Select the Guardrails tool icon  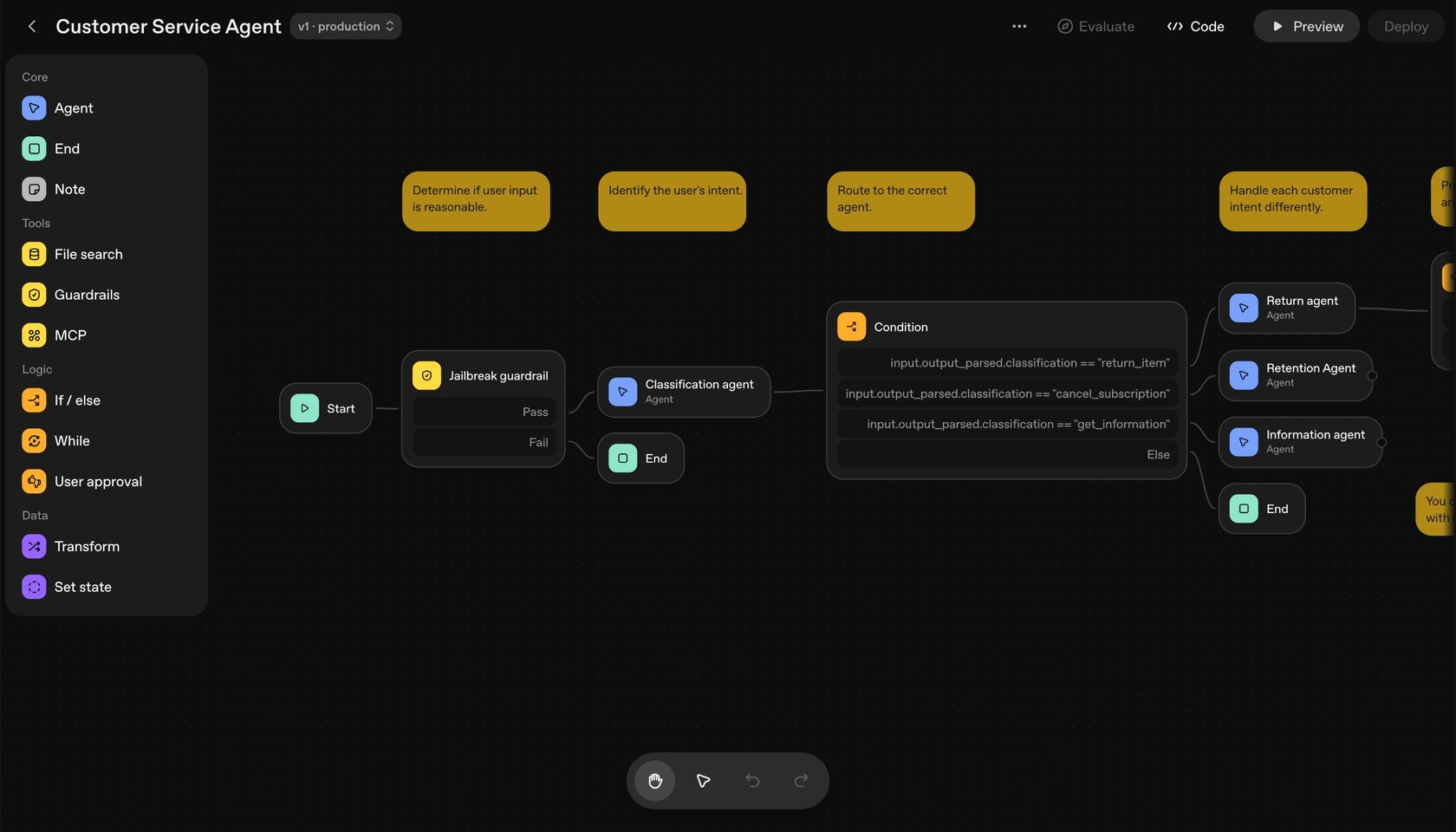tap(34, 295)
